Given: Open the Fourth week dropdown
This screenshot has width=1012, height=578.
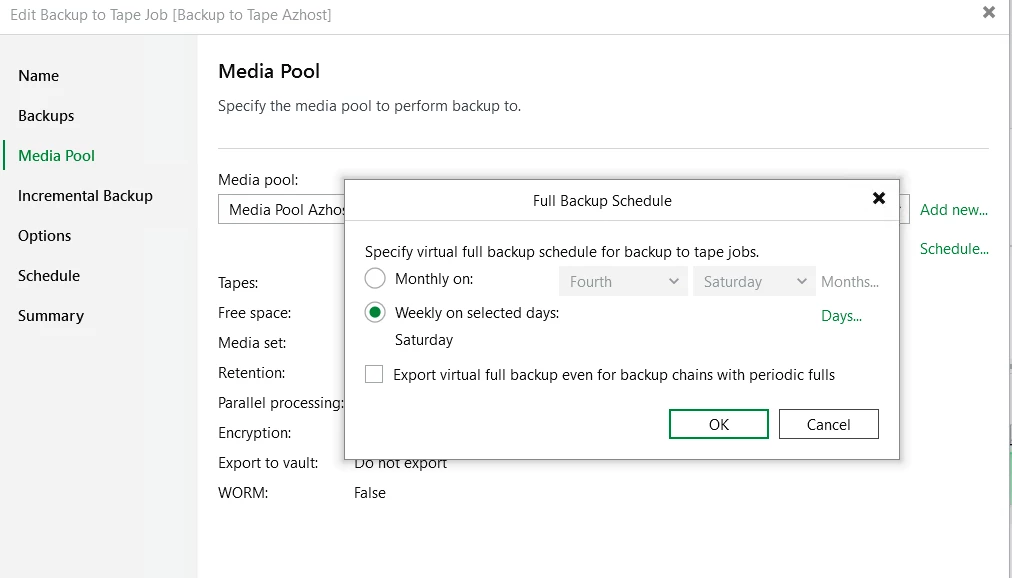Looking at the screenshot, I should [623, 282].
